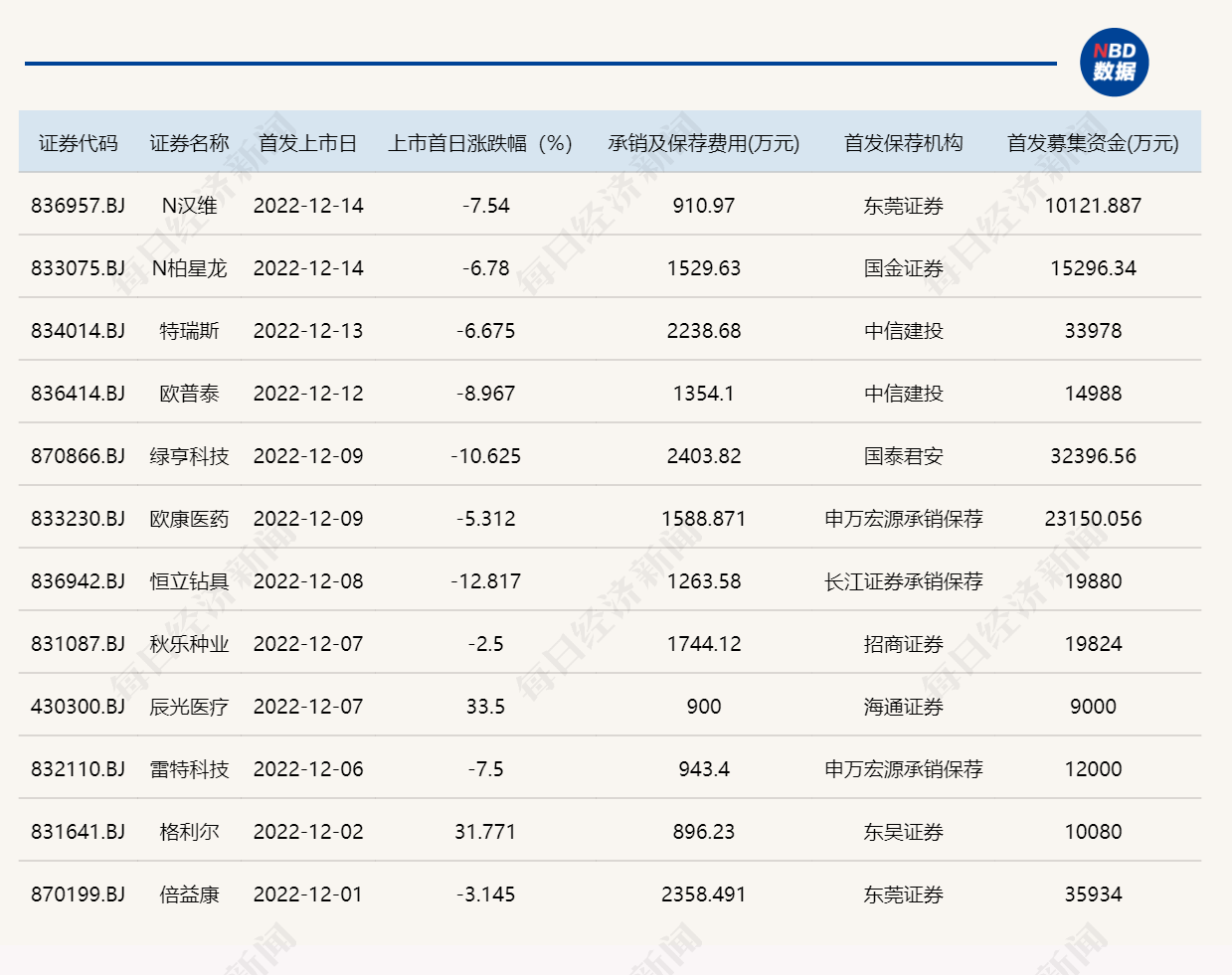Select the listing date 2022-12-13
The height and width of the screenshot is (975, 1232).
pyautogui.click(x=308, y=331)
